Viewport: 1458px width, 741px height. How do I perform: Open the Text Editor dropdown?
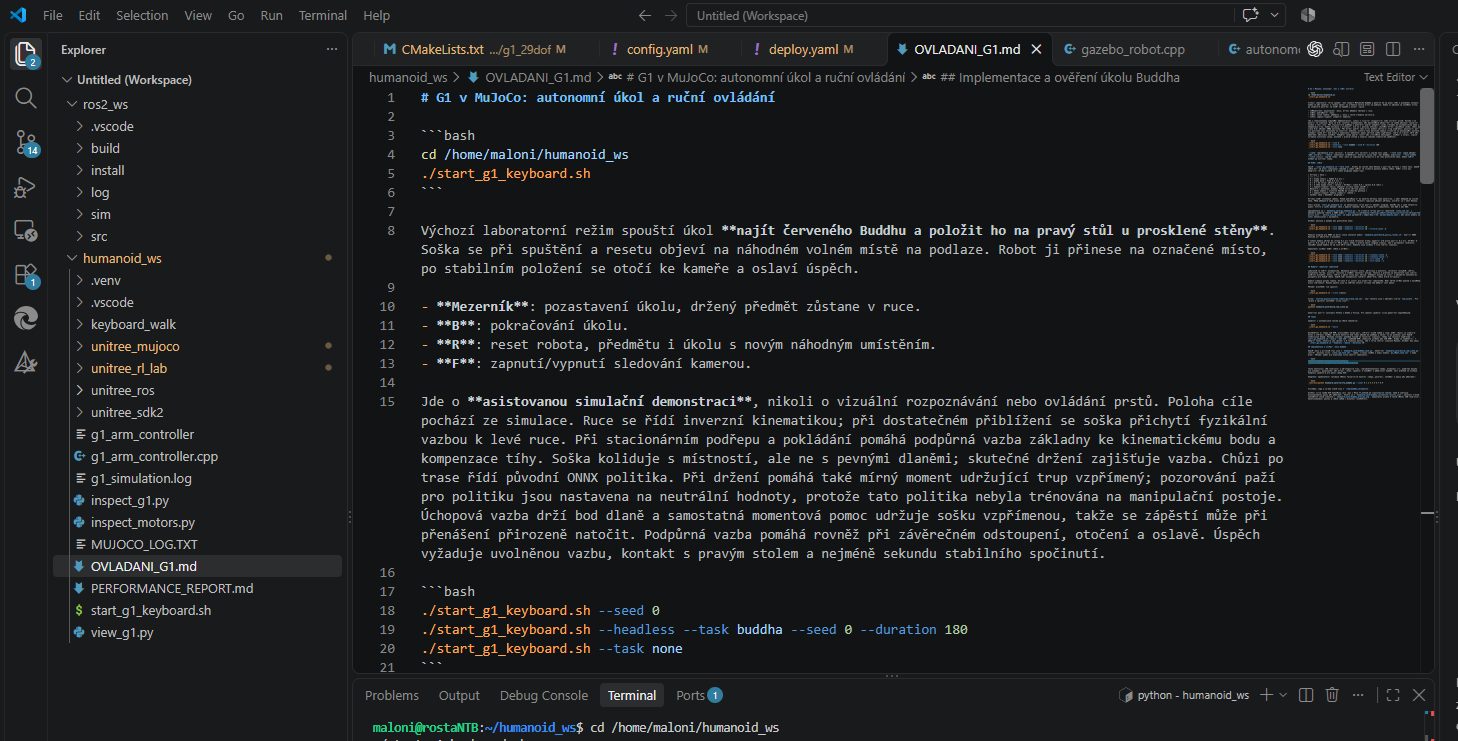pyautogui.click(x=1396, y=77)
